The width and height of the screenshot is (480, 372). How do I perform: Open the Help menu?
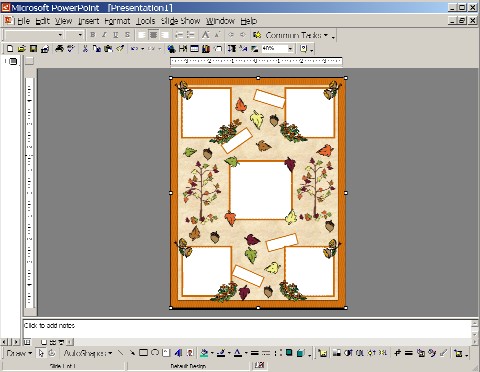(249, 21)
